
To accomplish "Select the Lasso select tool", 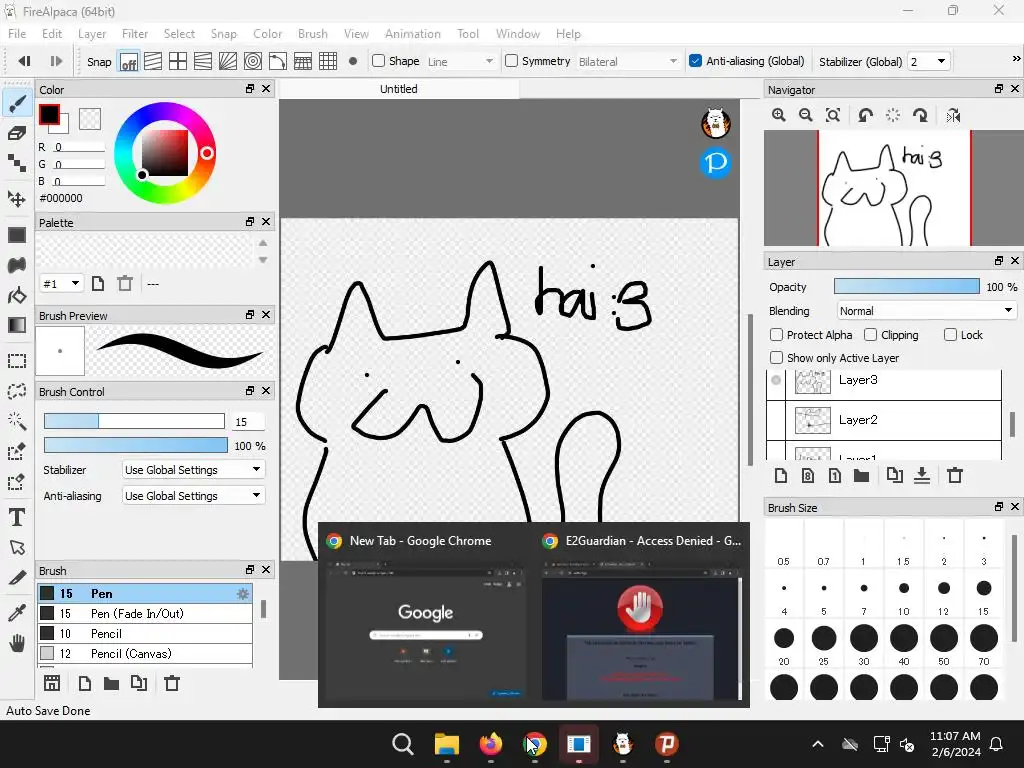I will click(17, 391).
